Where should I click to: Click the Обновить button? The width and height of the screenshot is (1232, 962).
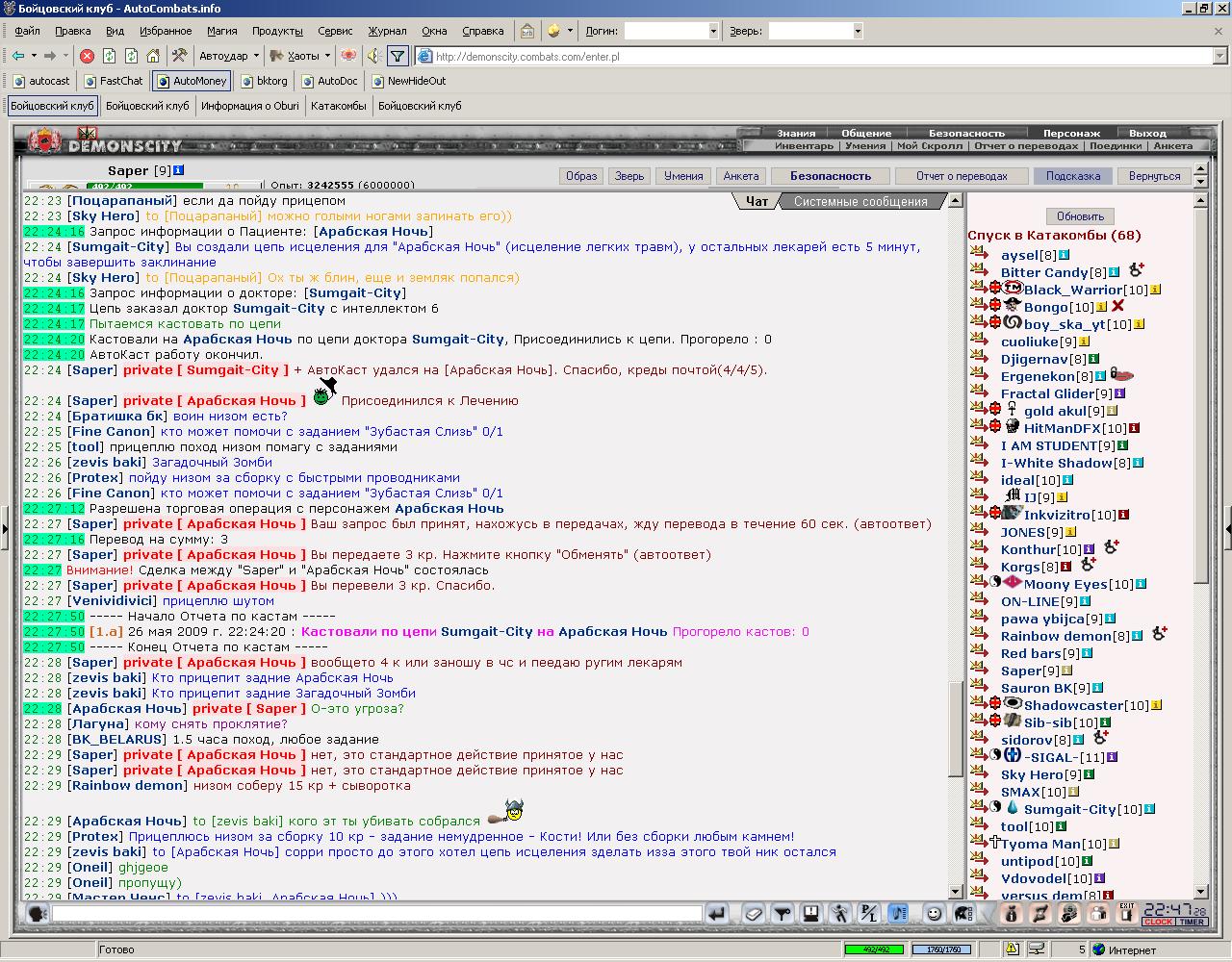pos(1080,216)
